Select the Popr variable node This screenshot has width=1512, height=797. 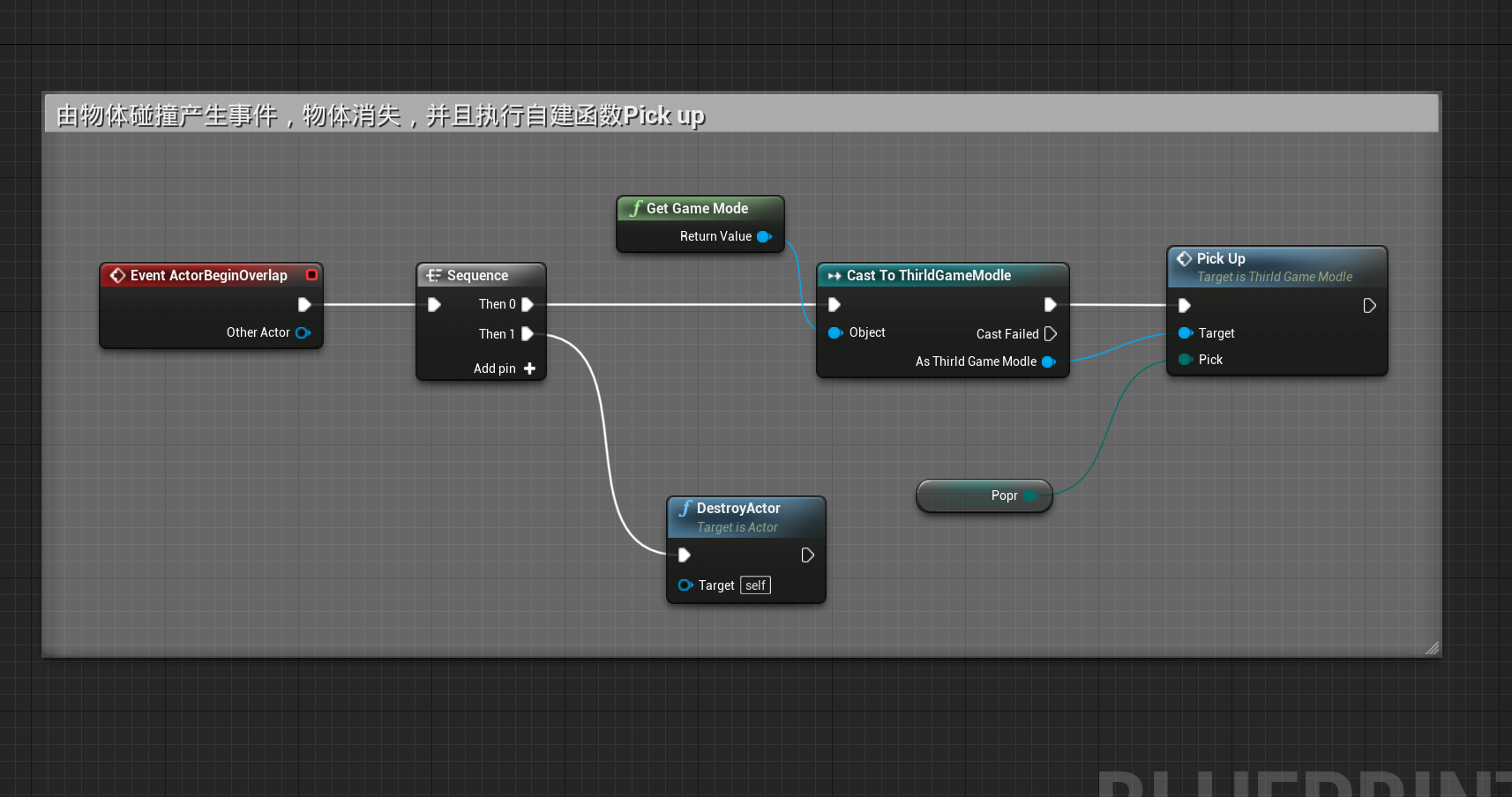point(984,495)
